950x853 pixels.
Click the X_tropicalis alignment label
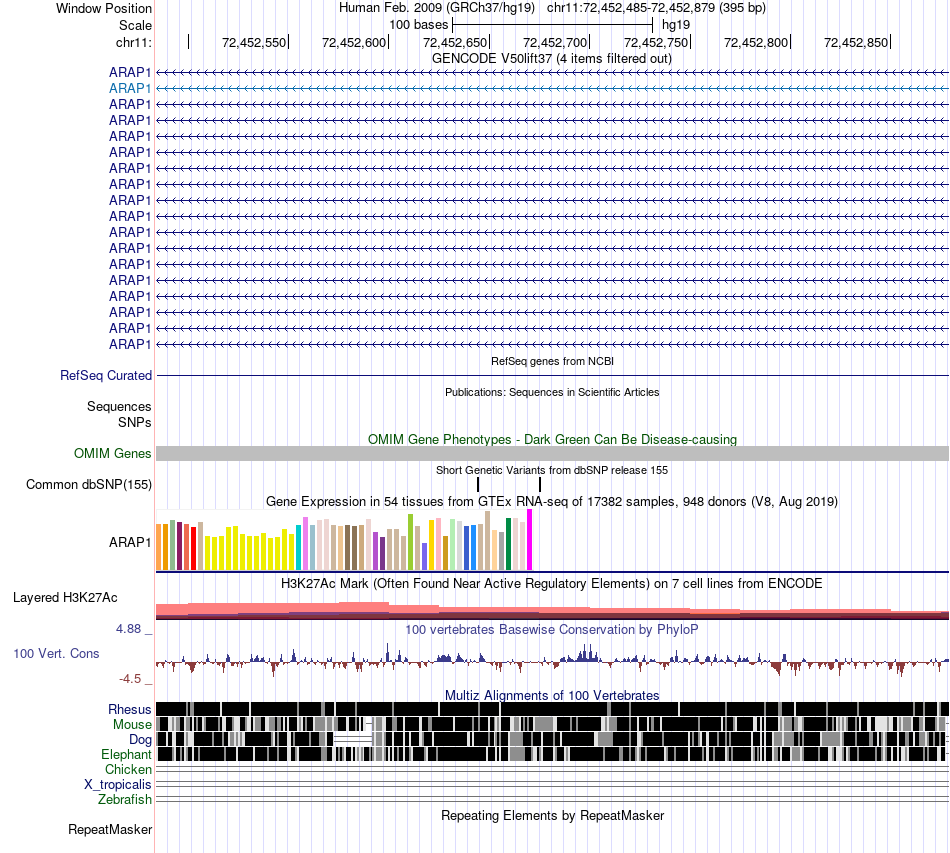[x=118, y=785]
